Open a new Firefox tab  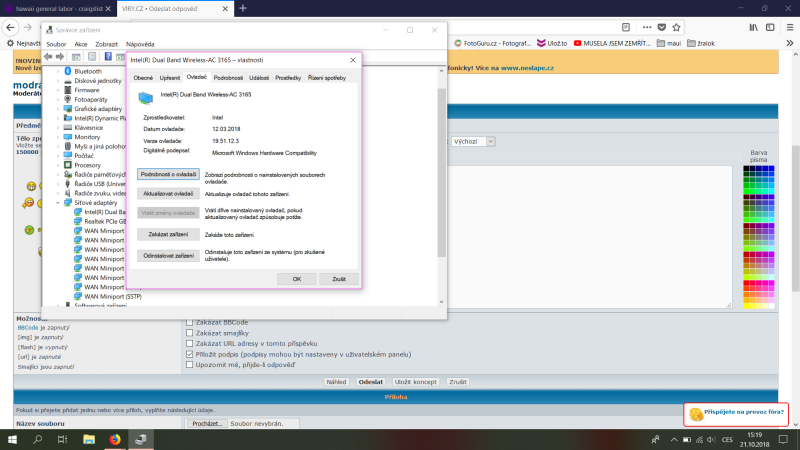[243, 9]
